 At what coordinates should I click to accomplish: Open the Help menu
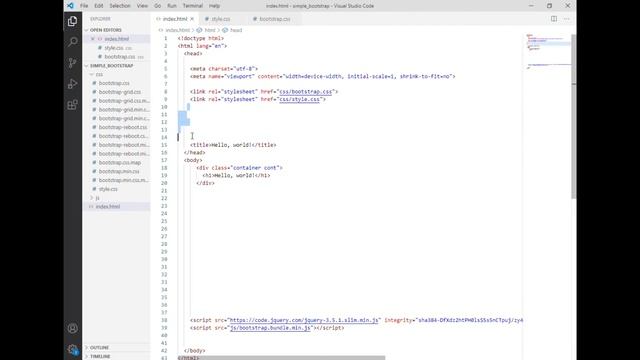214,6
